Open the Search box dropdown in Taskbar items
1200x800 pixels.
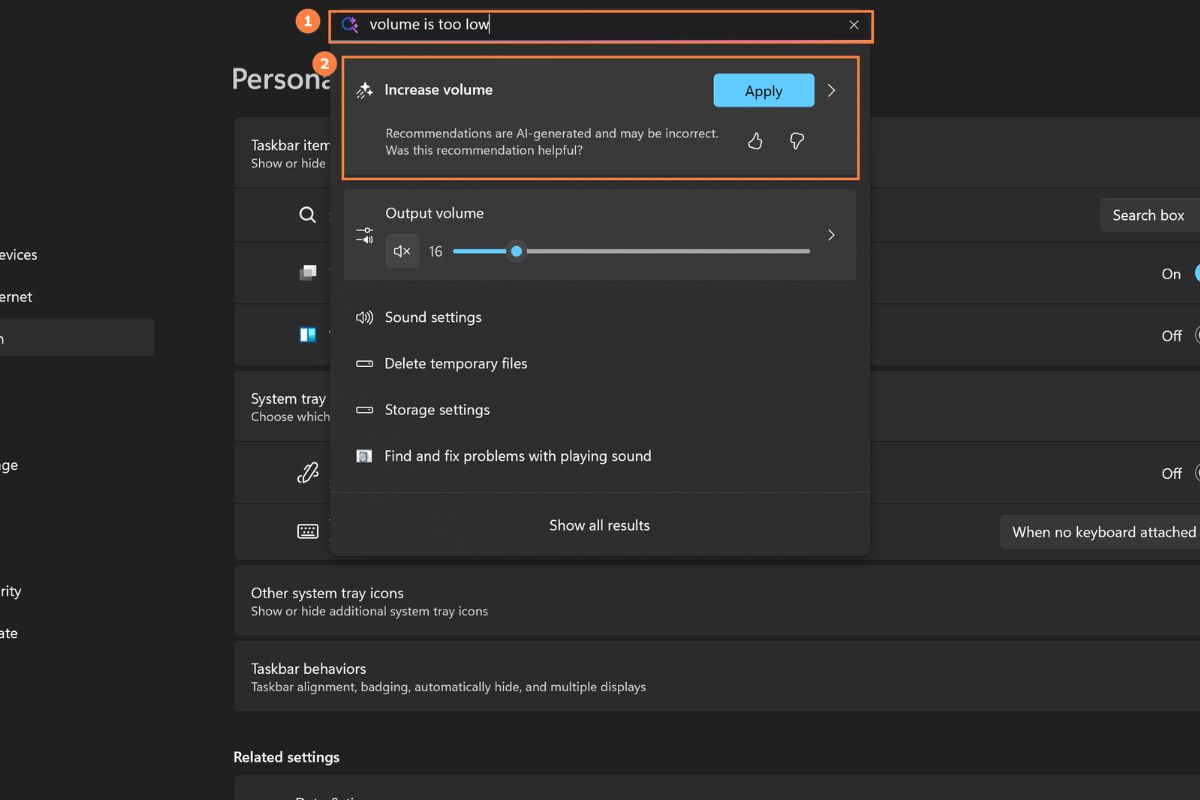1150,215
